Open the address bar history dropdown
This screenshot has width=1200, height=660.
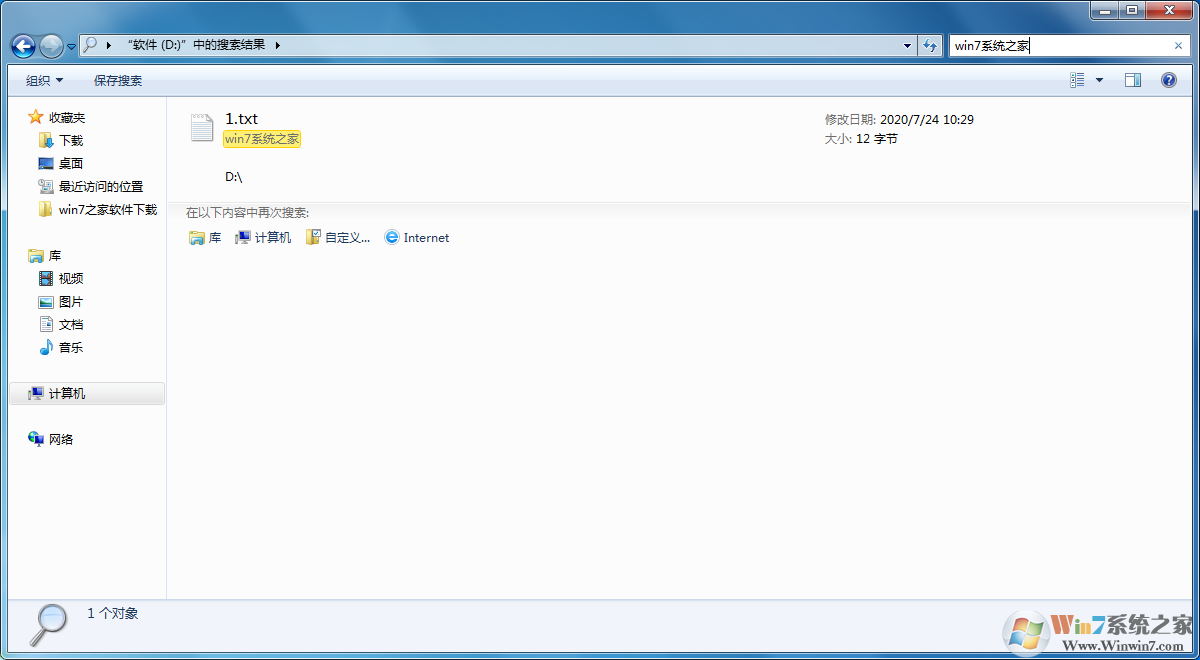(x=906, y=45)
